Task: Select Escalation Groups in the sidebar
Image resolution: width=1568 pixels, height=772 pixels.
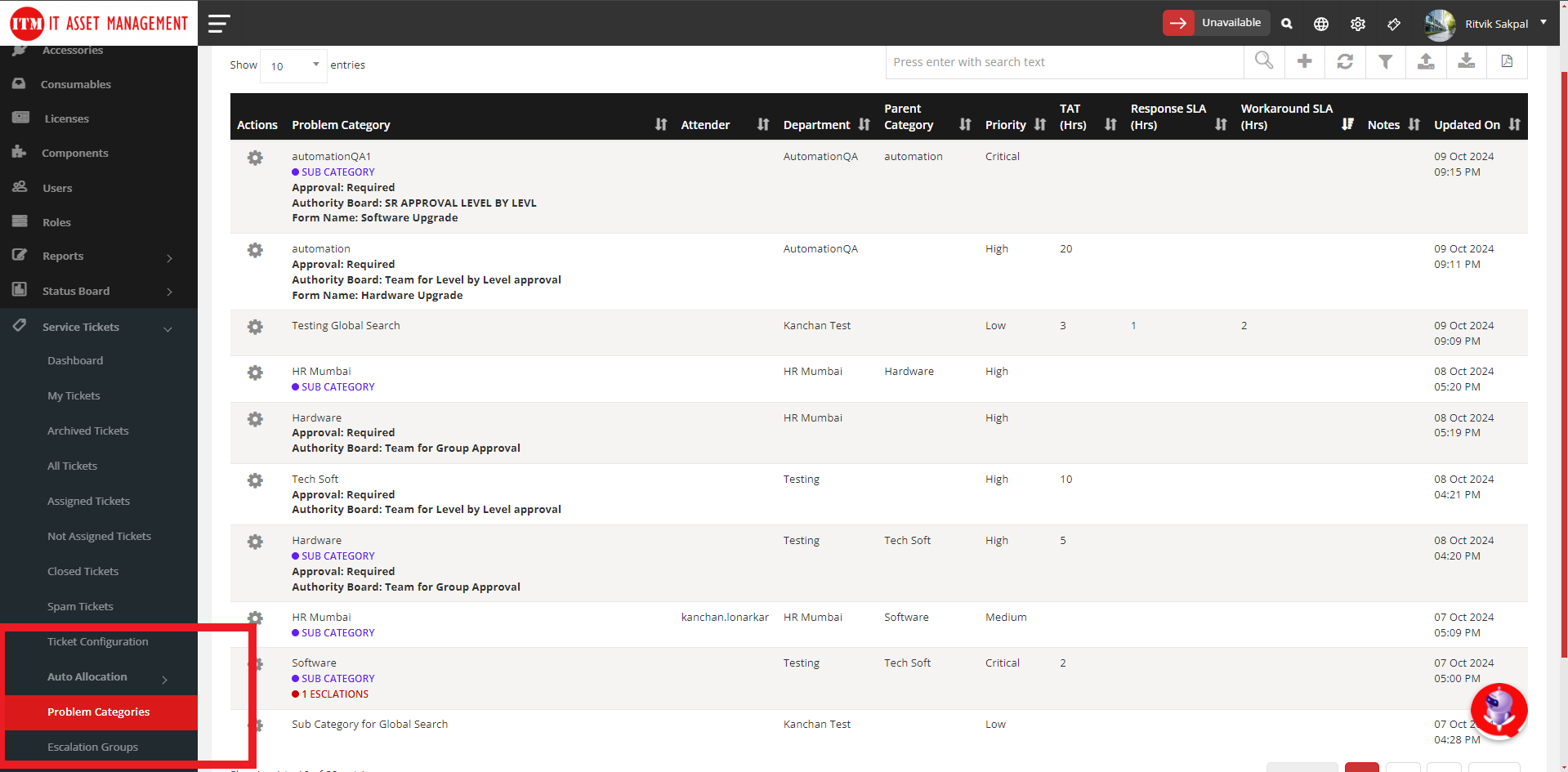Action: tap(92, 746)
